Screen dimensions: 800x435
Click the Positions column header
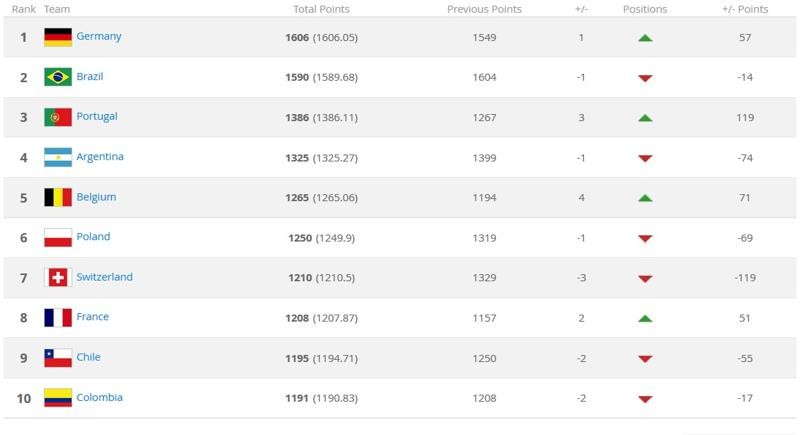645,9
